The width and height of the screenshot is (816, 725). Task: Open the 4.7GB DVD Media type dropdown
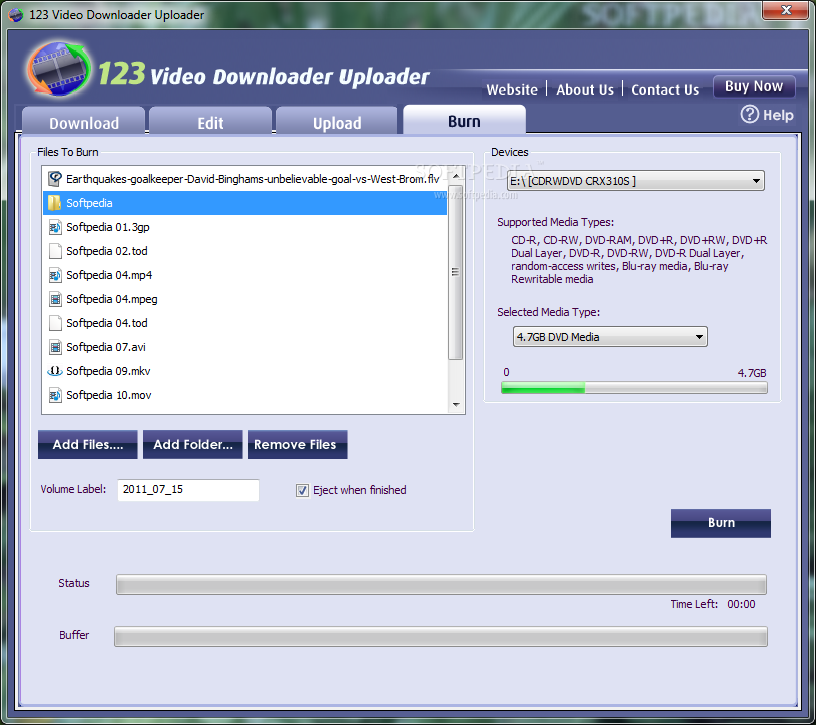[610, 337]
